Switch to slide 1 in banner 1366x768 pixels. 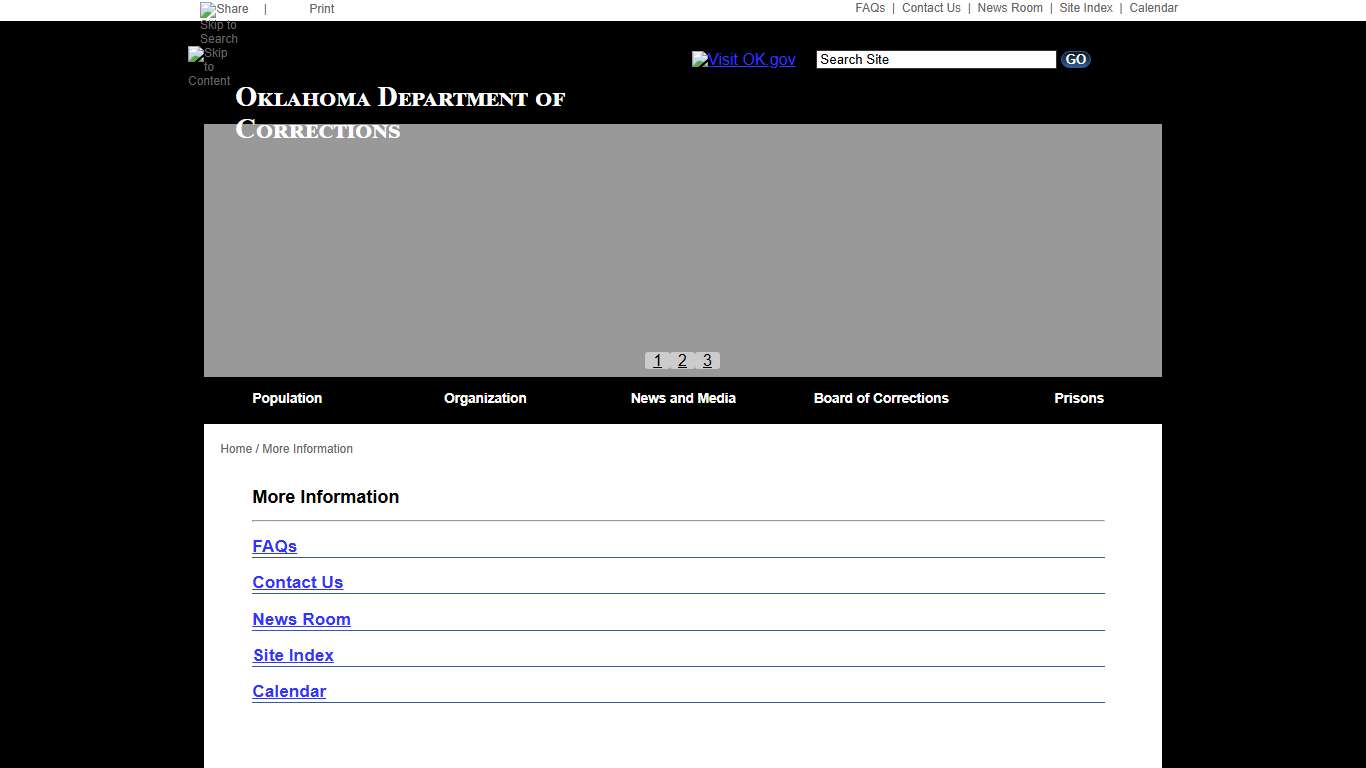[x=657, y=361]
